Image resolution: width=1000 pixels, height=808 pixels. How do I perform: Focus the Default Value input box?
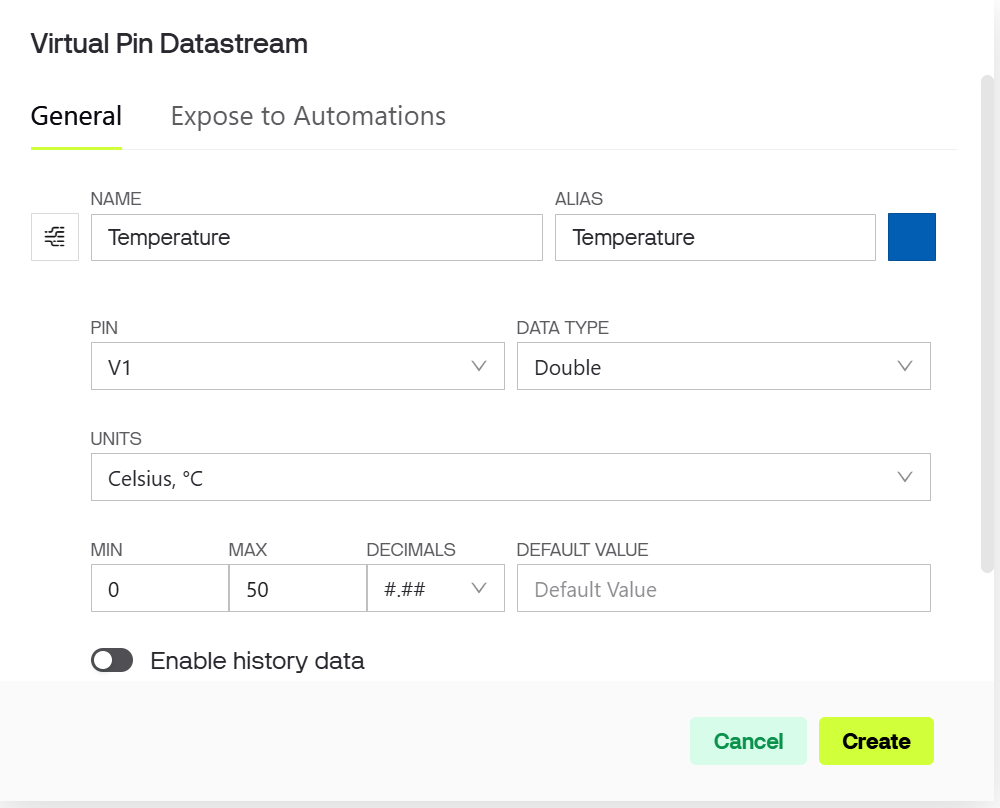(723, 589)
